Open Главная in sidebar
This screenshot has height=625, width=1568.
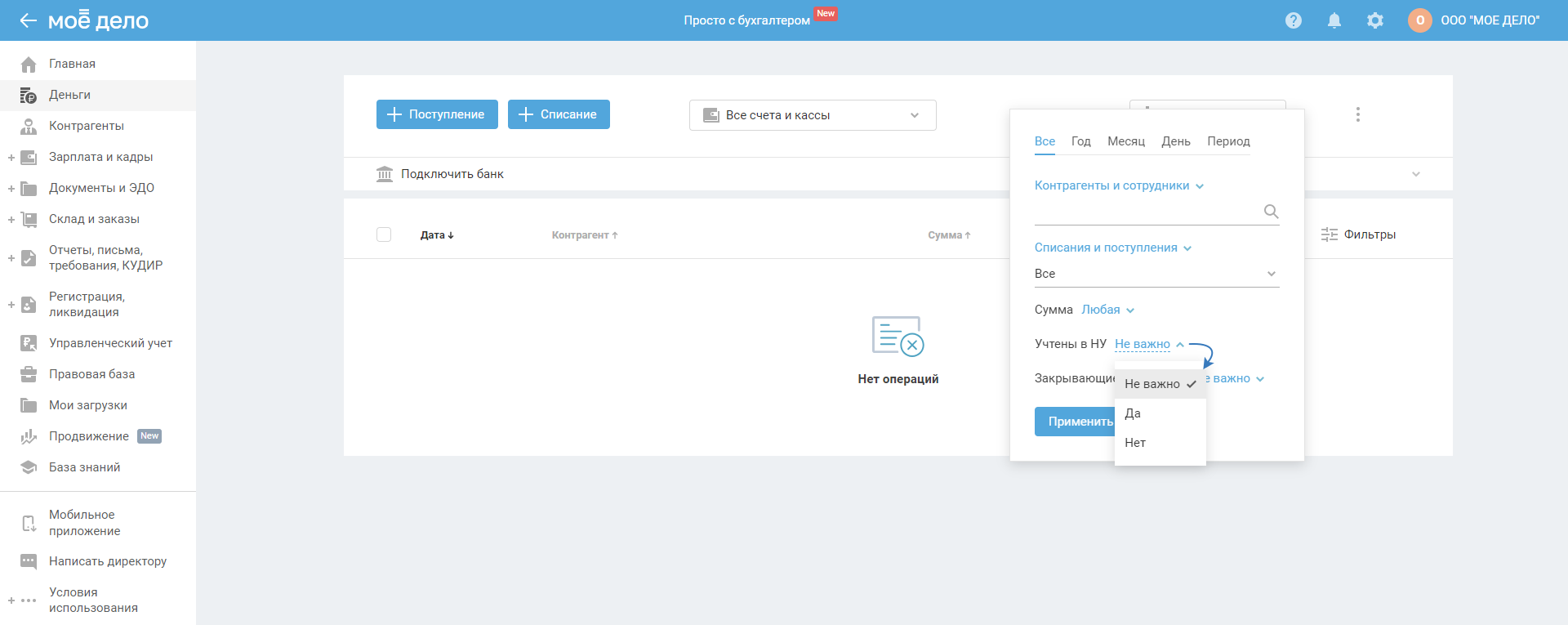pos(72,64)
